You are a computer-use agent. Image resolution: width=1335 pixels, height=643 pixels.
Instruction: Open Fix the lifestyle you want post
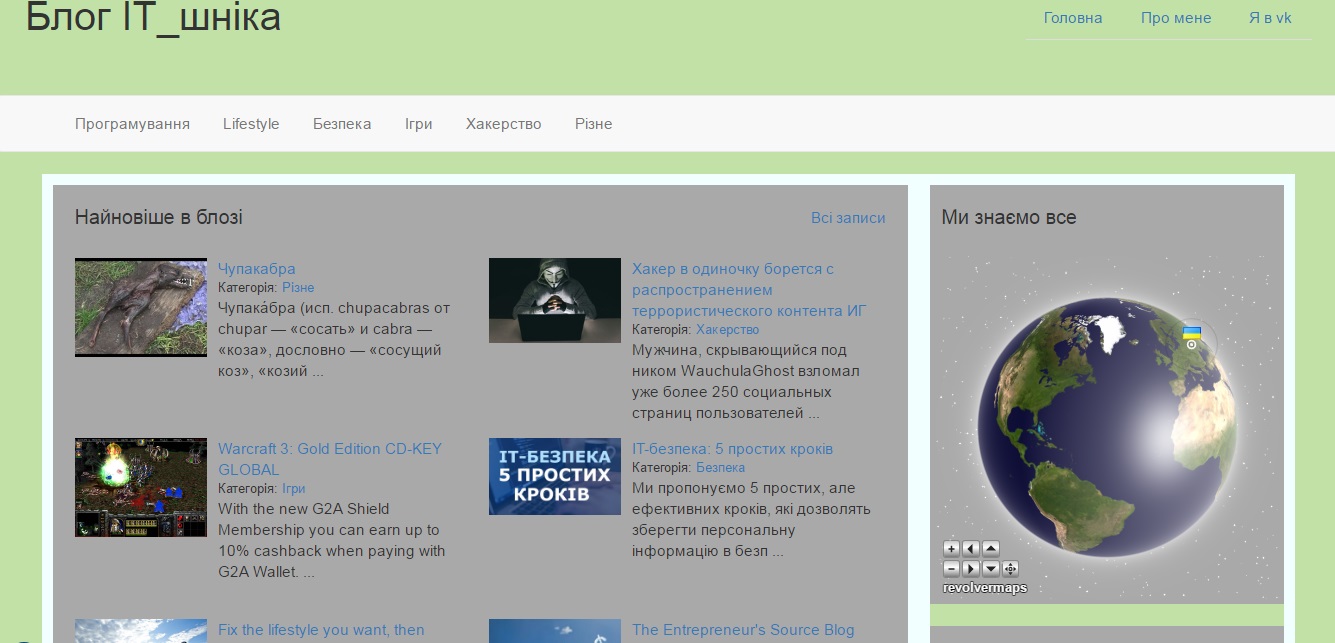pyautogui.click(x=321, y=630)
